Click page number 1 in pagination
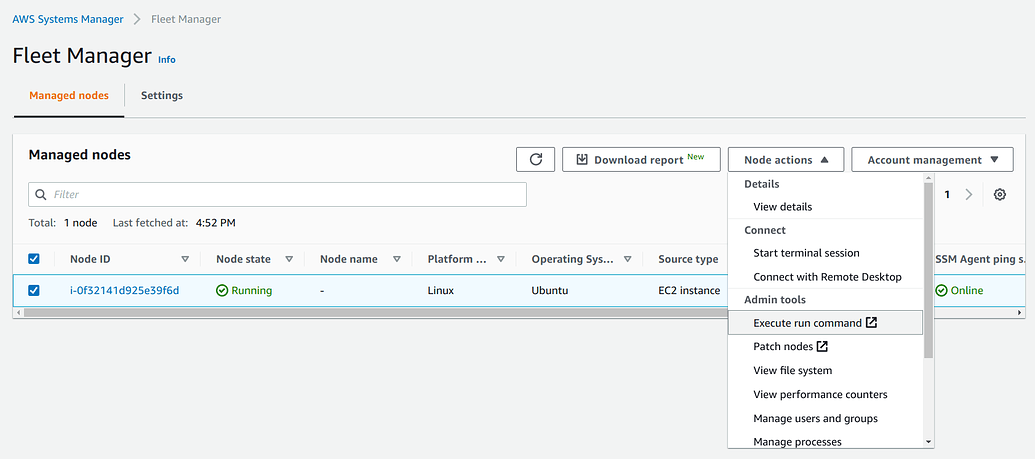Viewport: 1035px width, 459px height. (x=947, y=195)
